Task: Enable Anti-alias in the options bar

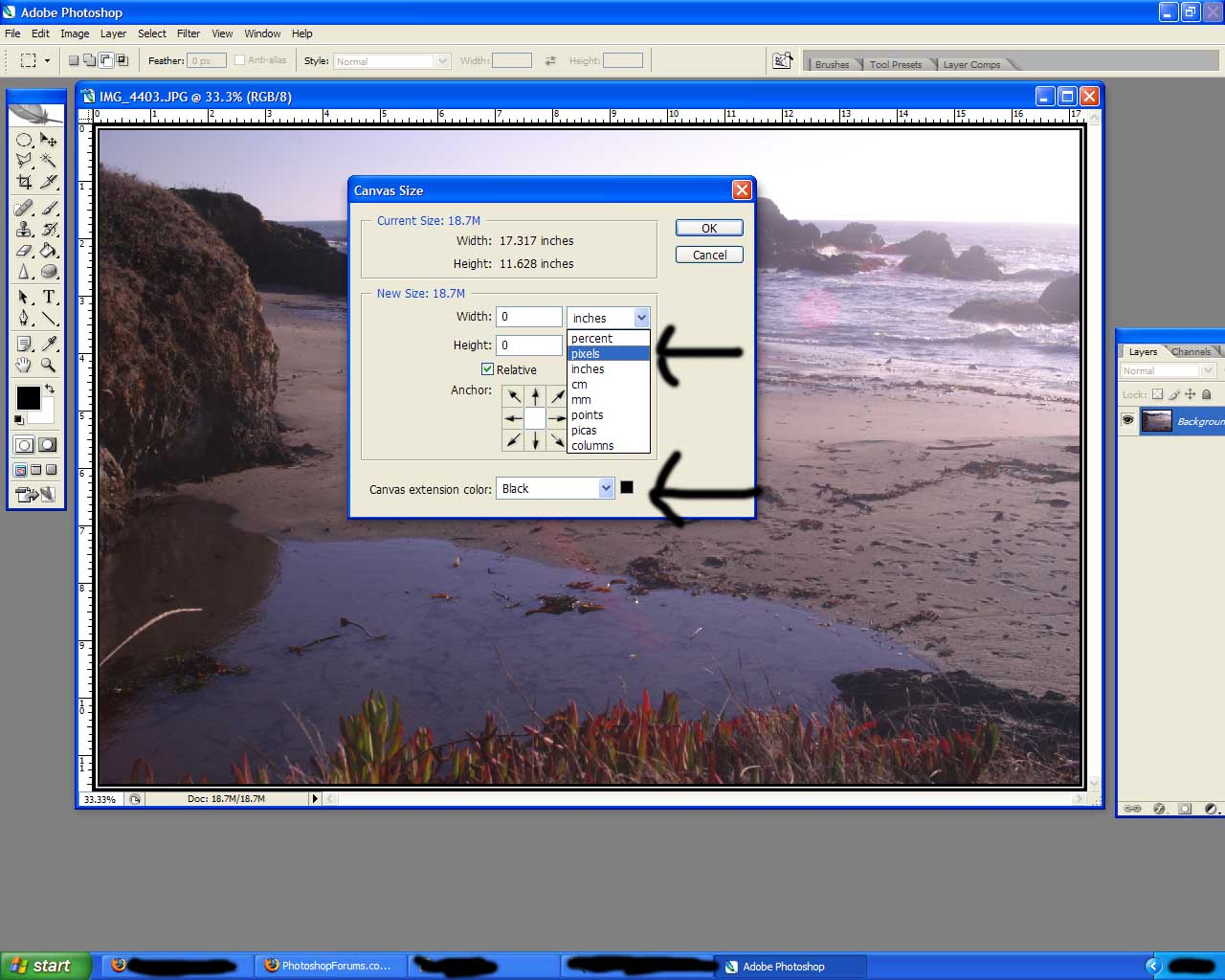Action: pos(238,59)
